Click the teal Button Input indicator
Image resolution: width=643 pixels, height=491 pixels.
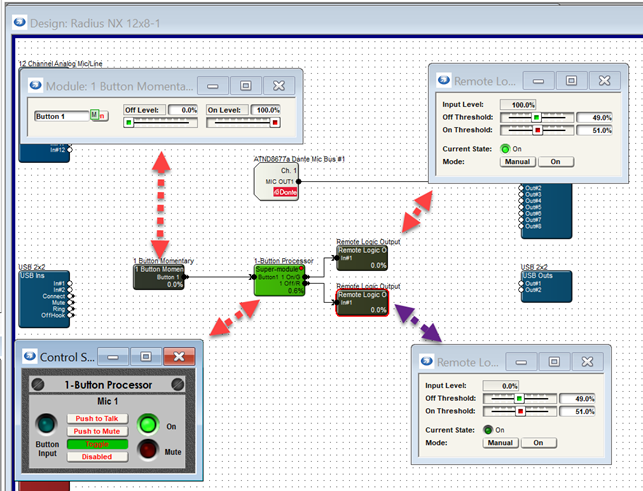[45, 423]
